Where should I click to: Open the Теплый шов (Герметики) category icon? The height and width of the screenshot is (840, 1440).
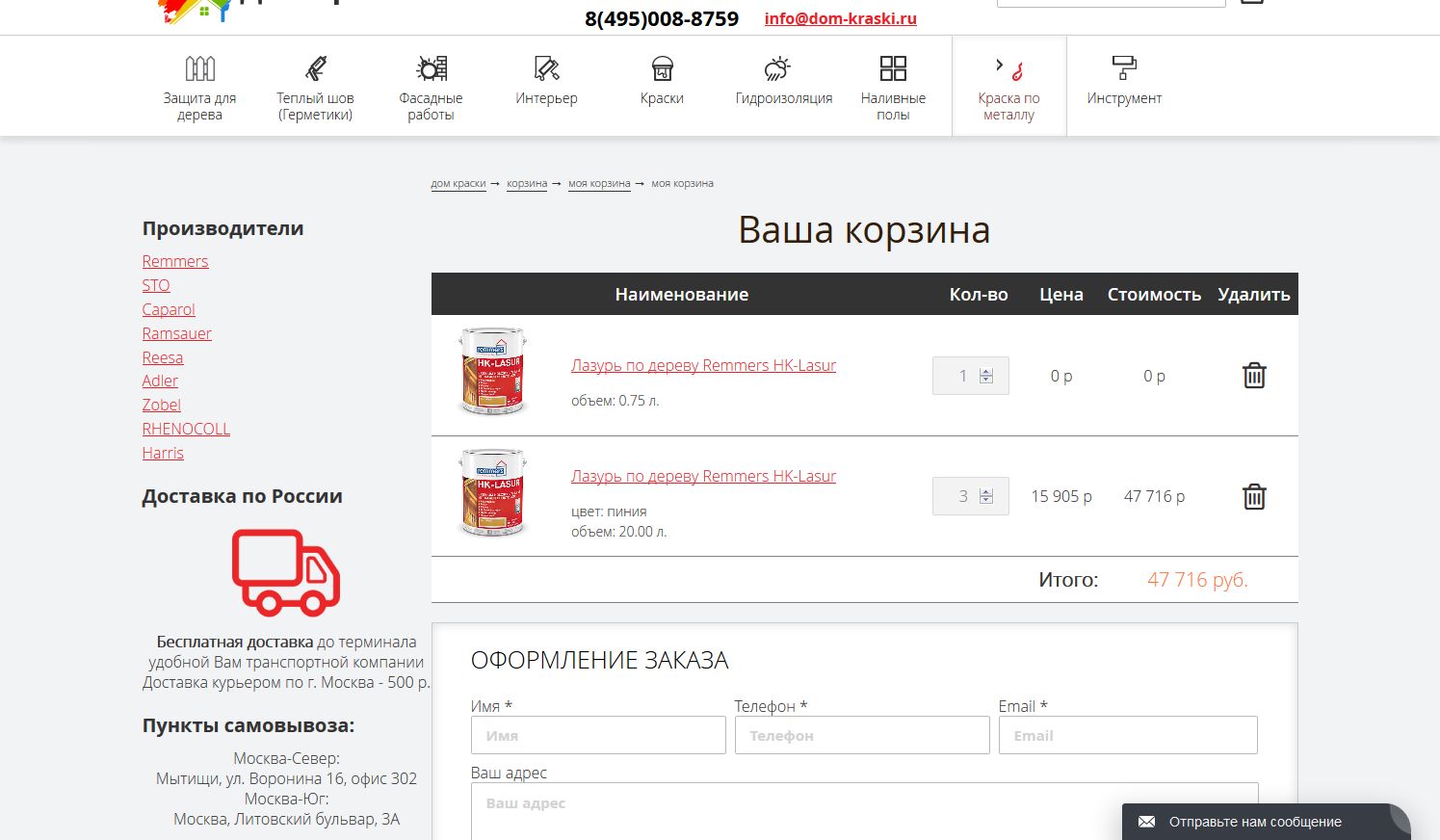315,68
